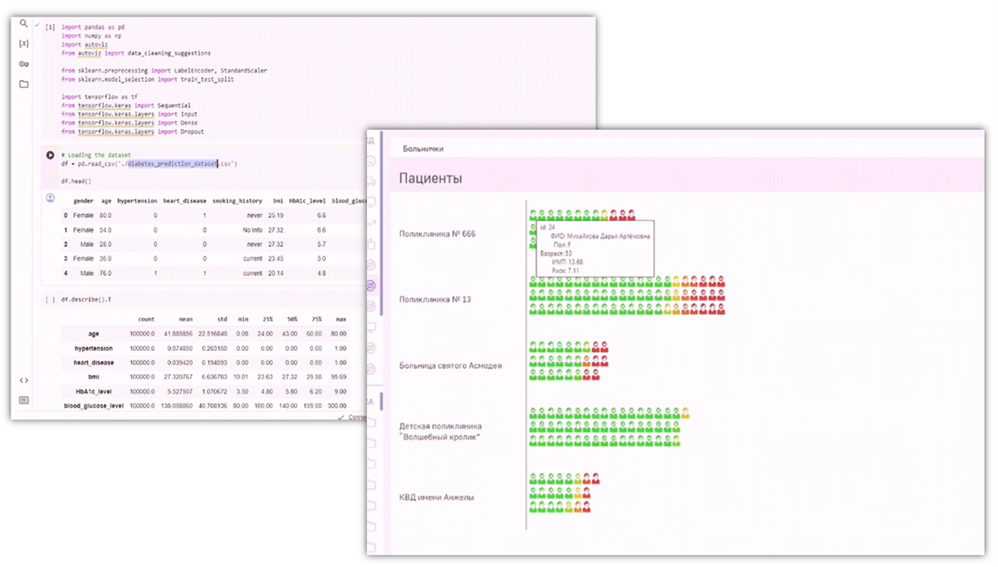Click the thumbs-up icon in patients app sidebar
Viewport: 998px width, 567px height.
coord(372,244)
